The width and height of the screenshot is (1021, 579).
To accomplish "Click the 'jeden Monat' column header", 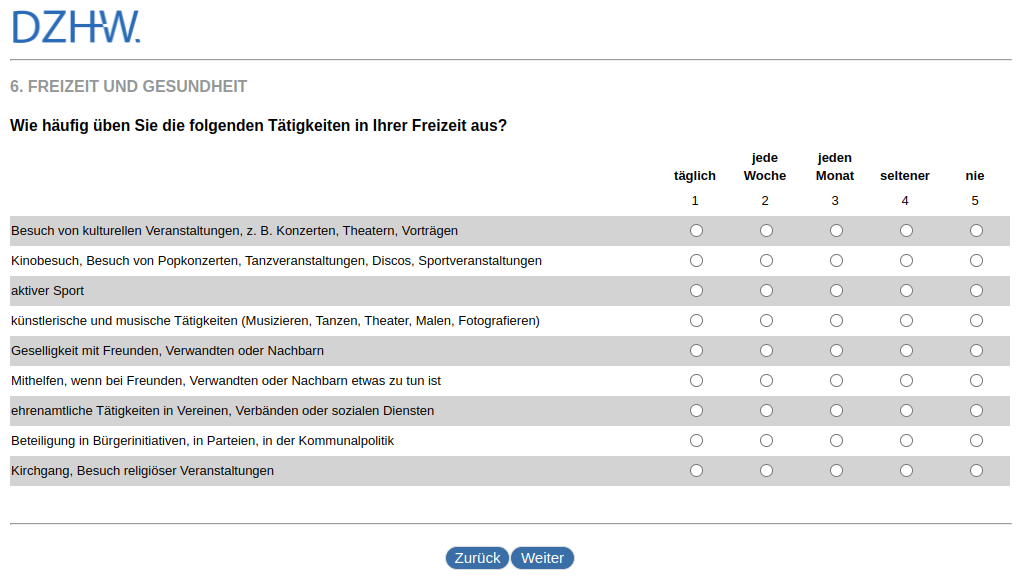I will point(835,166).
